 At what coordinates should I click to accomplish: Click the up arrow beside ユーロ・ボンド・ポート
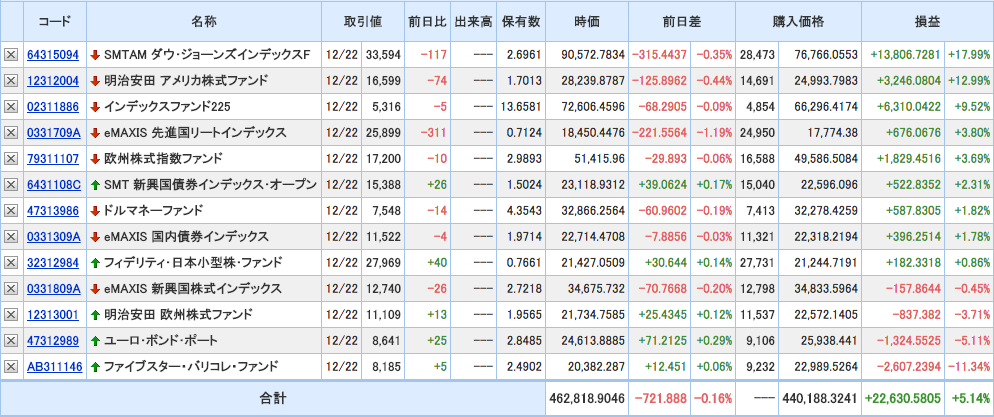point(95,340)
